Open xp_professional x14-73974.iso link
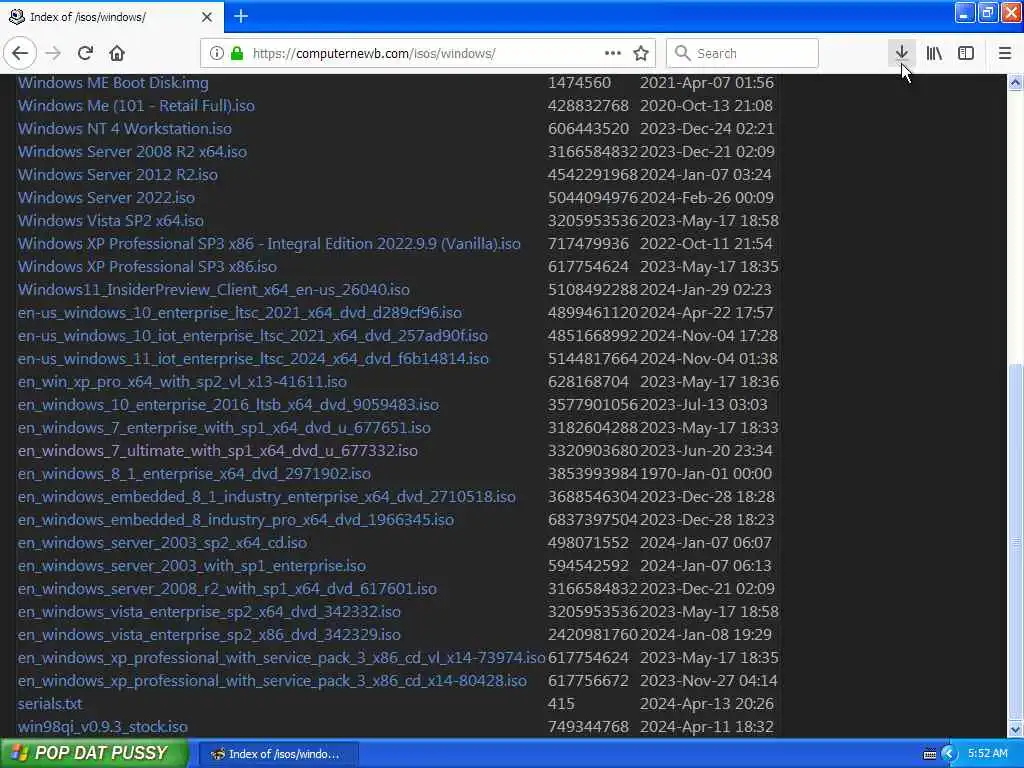 281,658
